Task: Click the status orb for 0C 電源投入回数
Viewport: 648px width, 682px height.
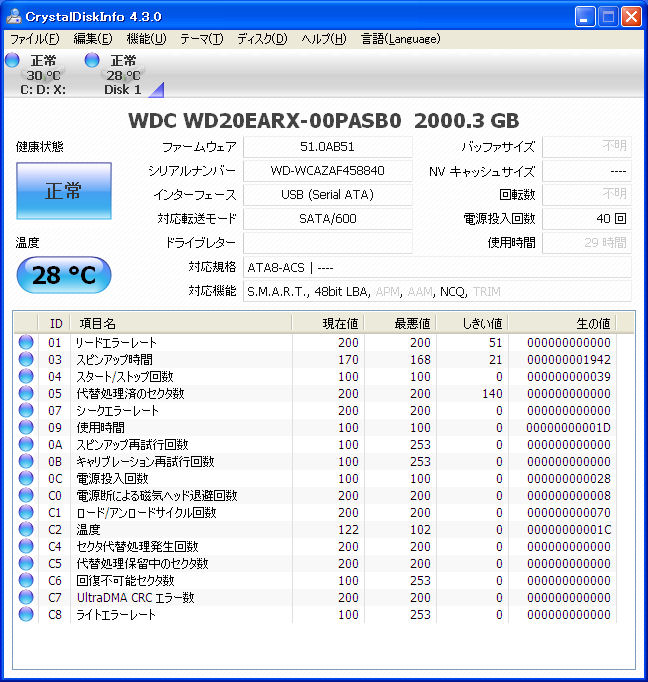Action: 26,478
